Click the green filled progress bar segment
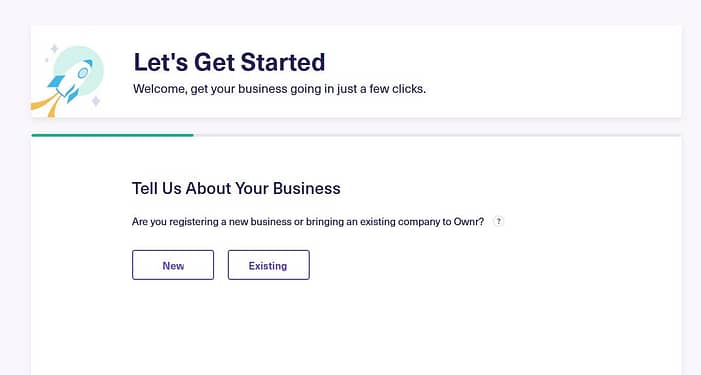 click(113, 135)
